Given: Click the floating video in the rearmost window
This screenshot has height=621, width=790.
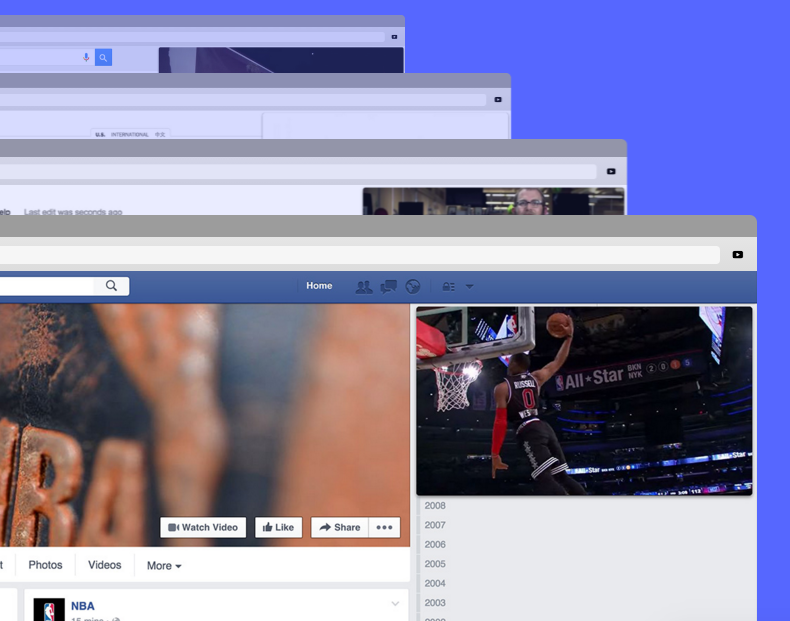Looking at the screenshot, I should tap(281, 60).
